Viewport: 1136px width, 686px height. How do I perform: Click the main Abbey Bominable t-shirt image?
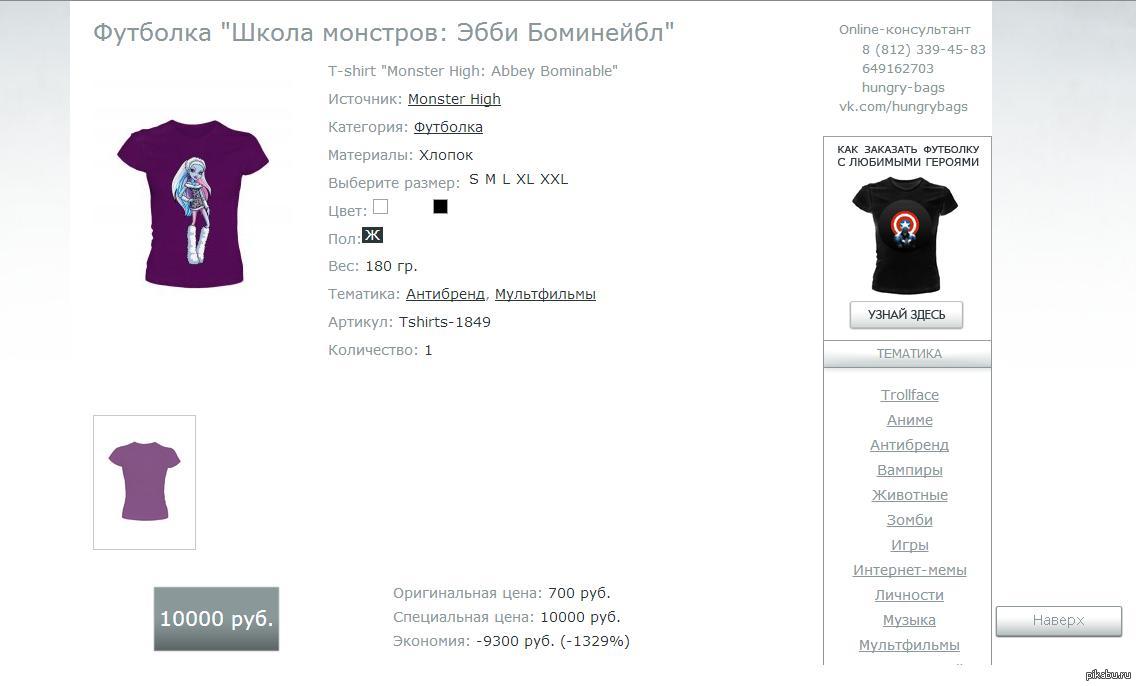193,204
